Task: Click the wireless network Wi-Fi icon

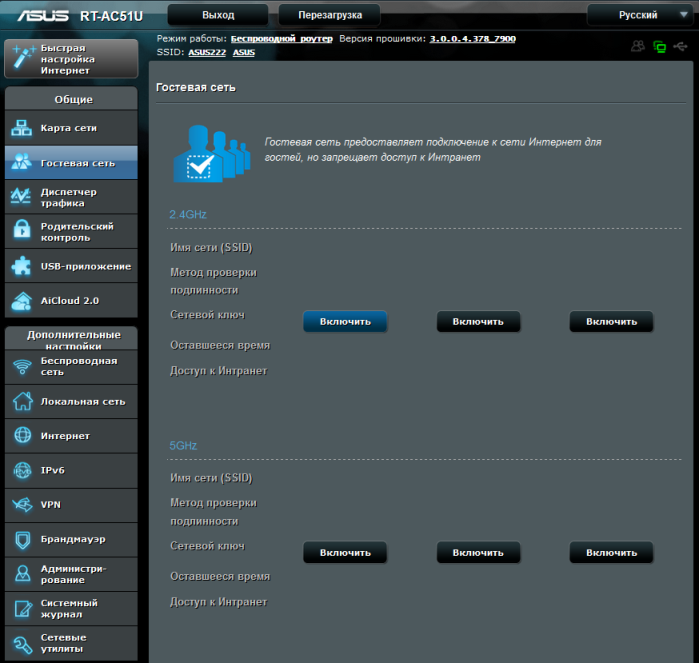Action: pyautogui.click(x=22, y=367)
